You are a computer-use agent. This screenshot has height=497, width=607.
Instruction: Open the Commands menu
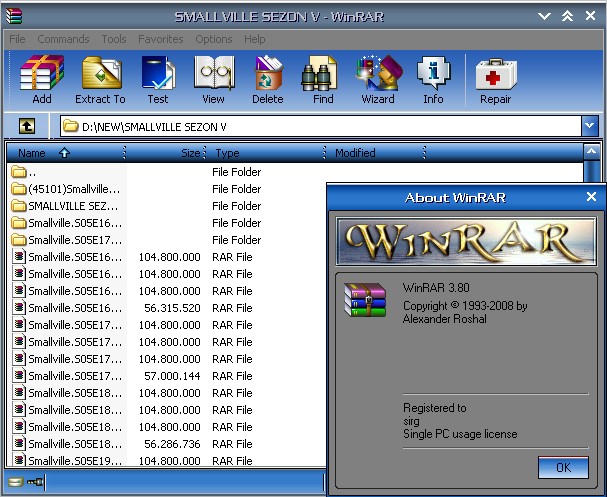pos(63,39)
